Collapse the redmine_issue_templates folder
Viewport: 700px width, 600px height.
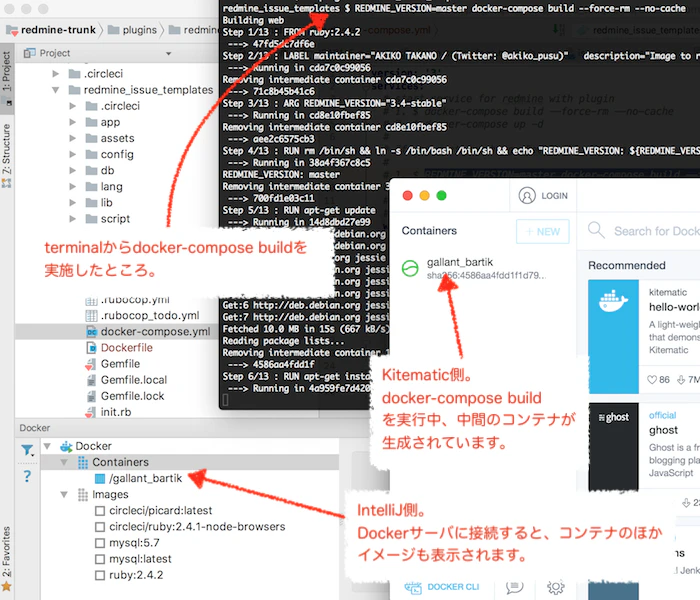[55, 90]
